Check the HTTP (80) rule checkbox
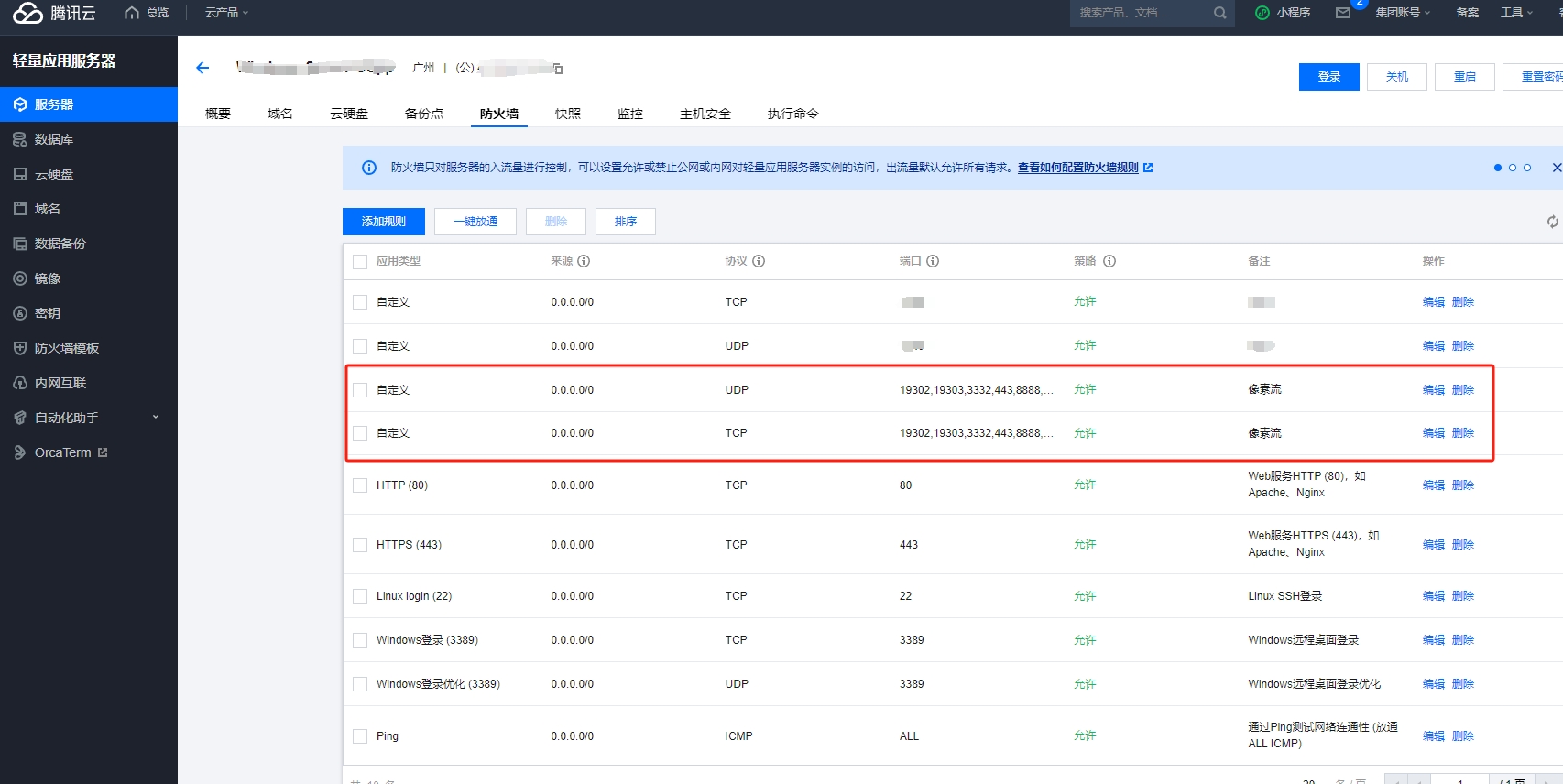 pyautogui.click(x=360, y=485)
